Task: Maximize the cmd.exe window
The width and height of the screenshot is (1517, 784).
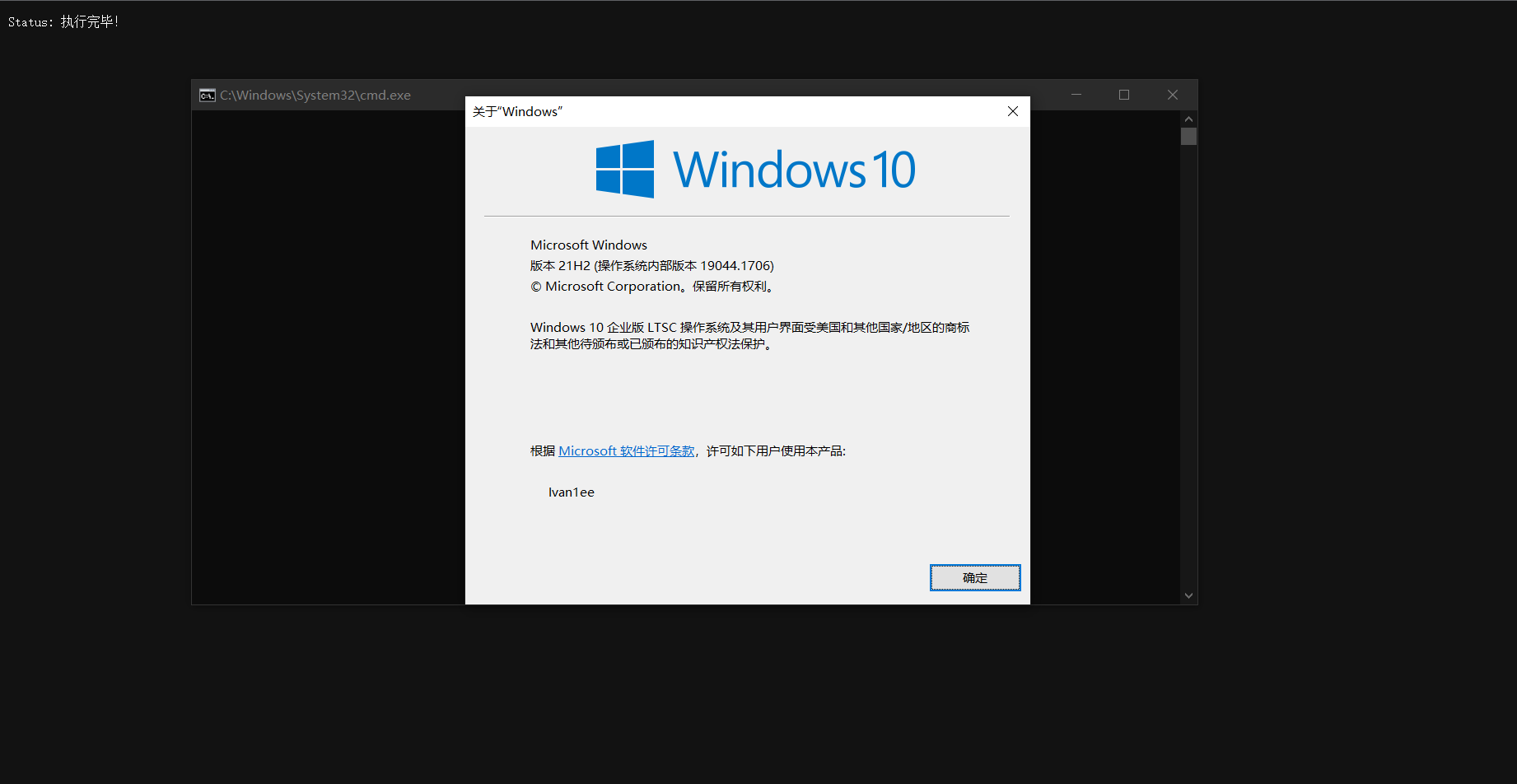Action: coord(1124,95)
